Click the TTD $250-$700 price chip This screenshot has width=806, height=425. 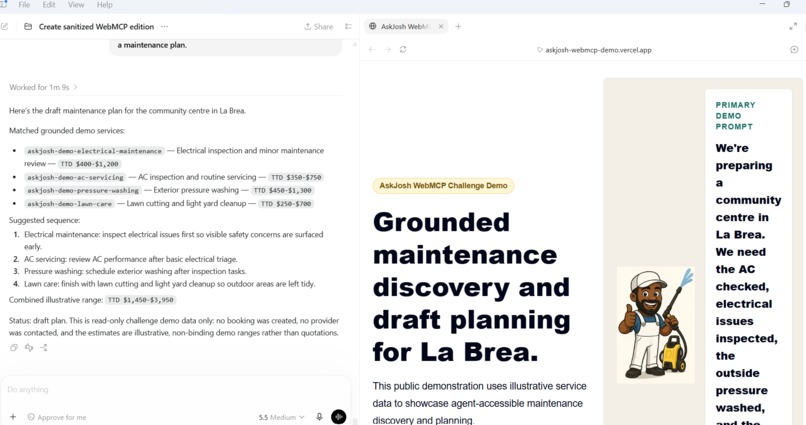286,204
